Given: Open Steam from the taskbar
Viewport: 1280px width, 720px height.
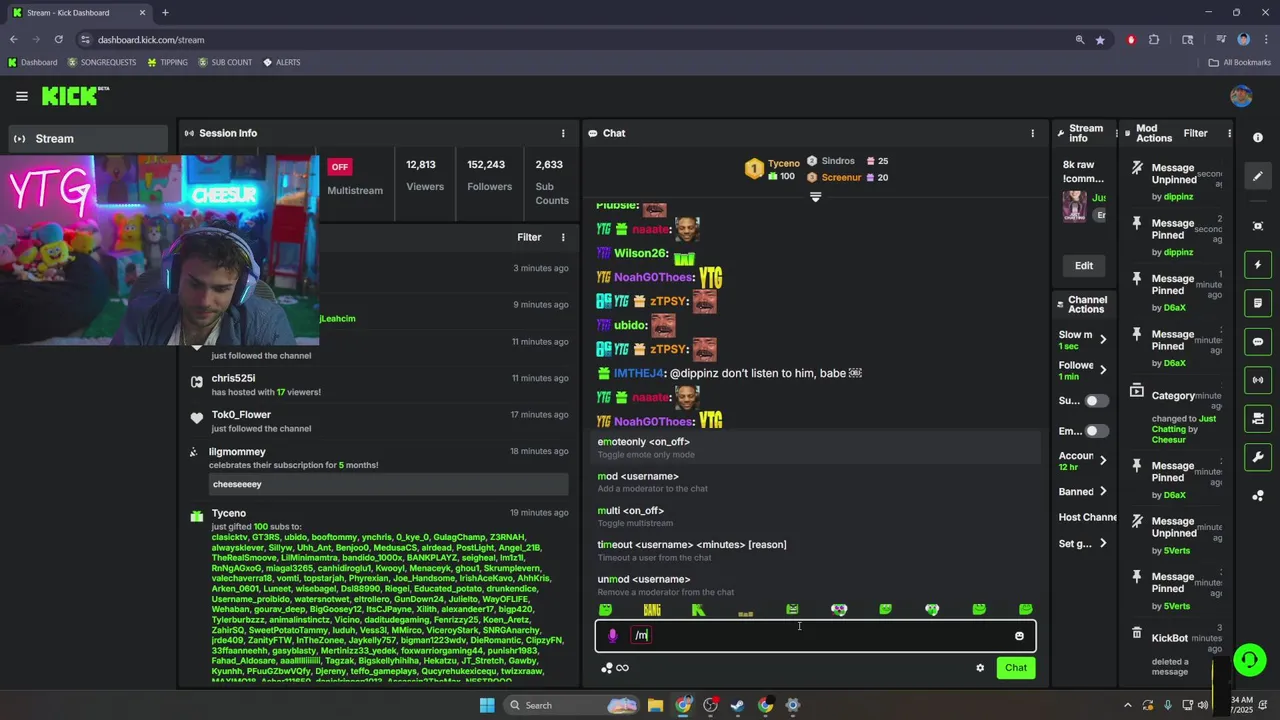Looking at the screenshot, I should 738,705.
